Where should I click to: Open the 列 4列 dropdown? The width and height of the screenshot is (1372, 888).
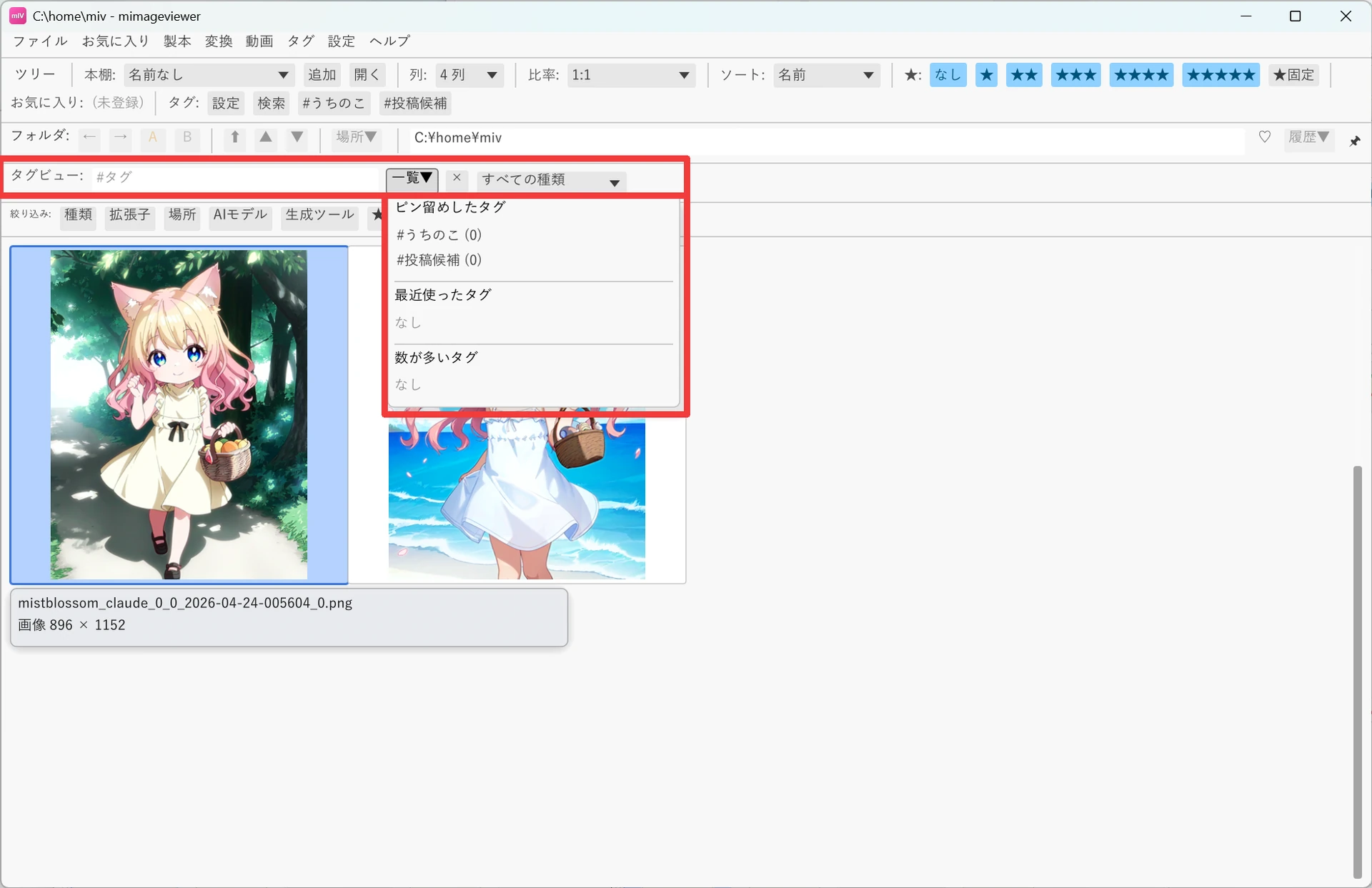click(x=469, y=75)
